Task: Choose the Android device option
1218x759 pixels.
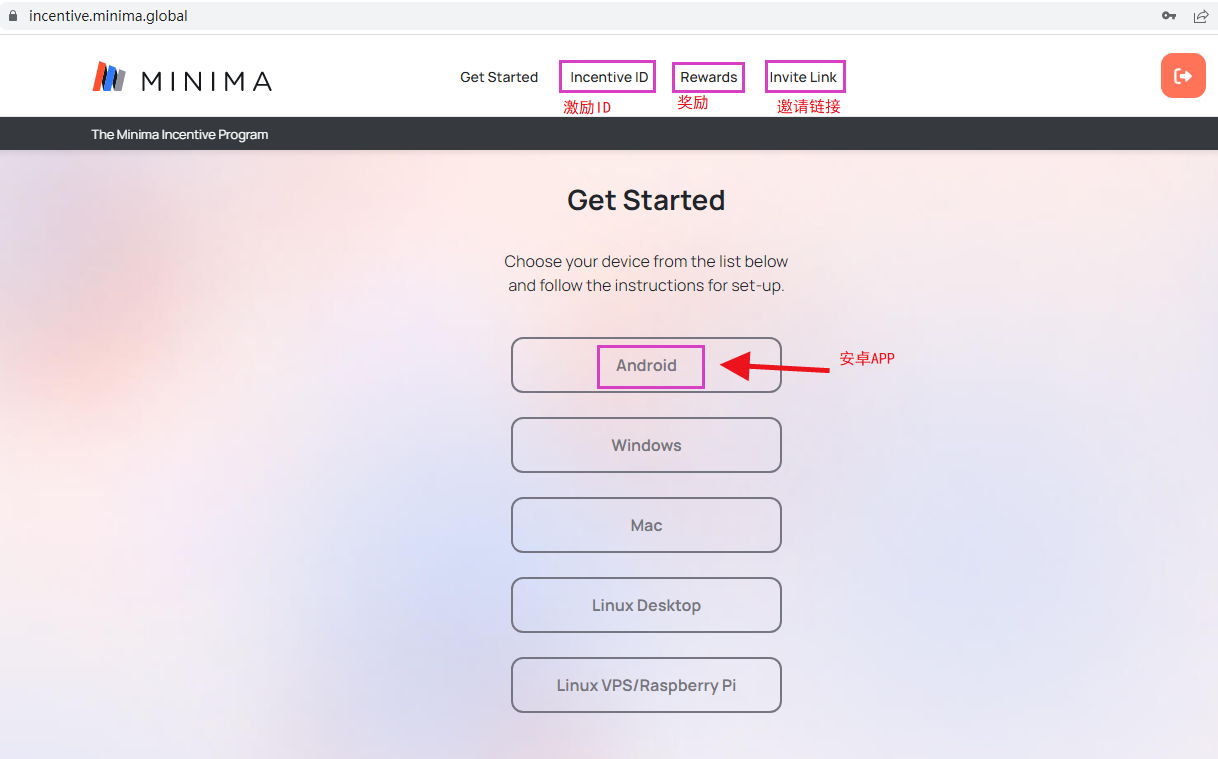Action: pyautogui.click(x=646, y=365)
